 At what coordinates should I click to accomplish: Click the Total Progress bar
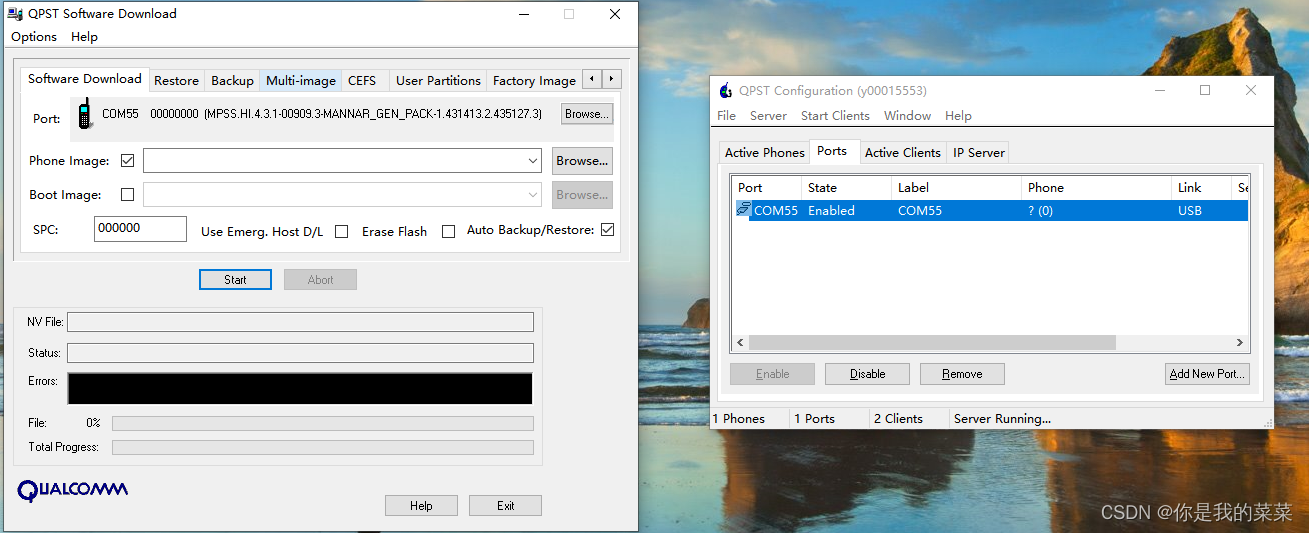322,447
